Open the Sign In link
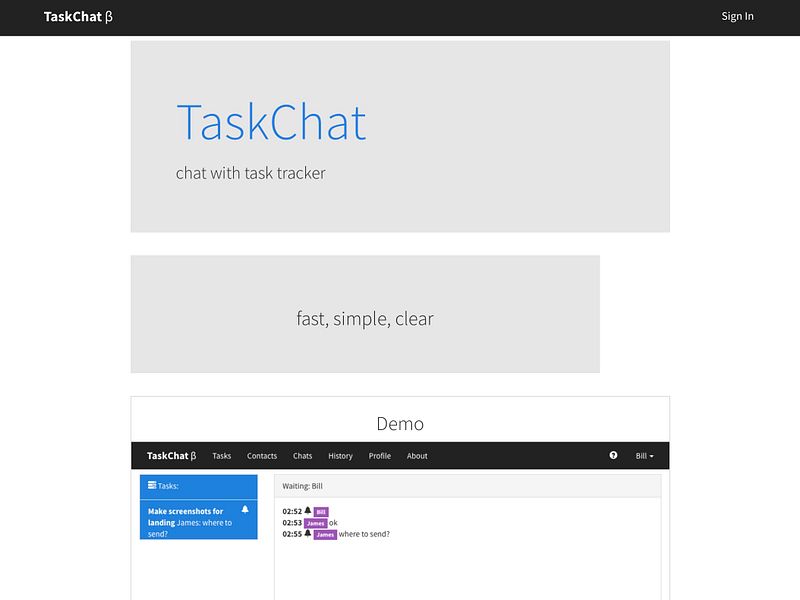The height and width of the screenshot is (600, 800). [x=737, y=16]
